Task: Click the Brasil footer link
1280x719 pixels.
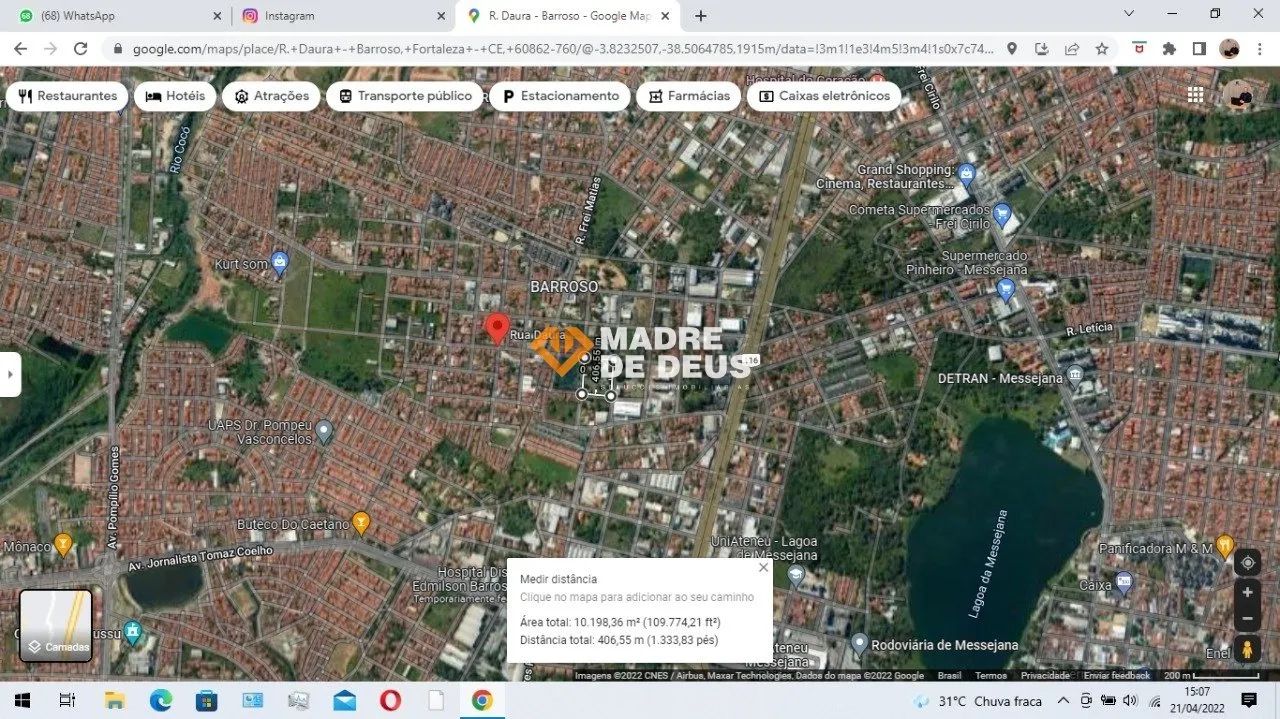Action: [949, 675]
